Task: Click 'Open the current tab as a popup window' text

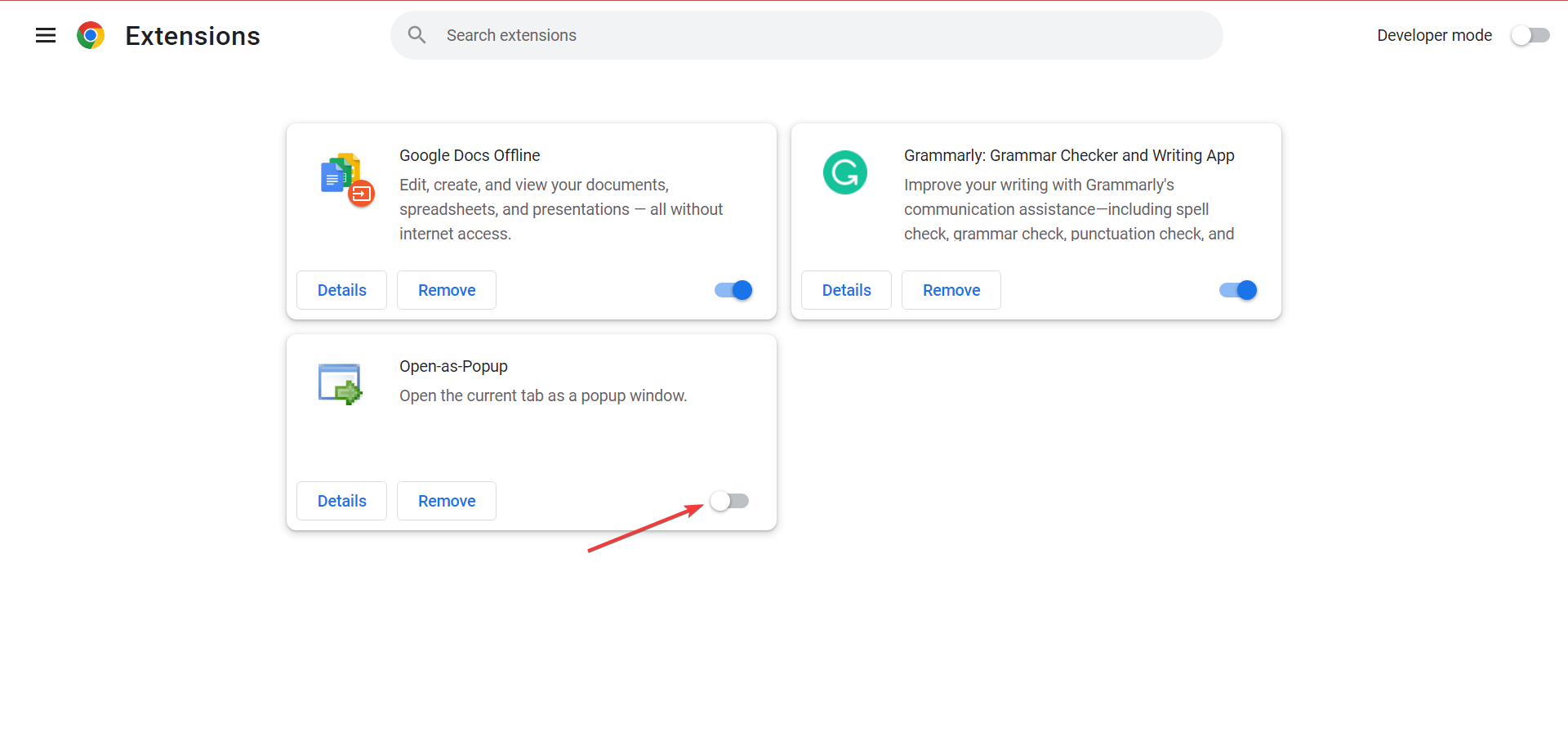Action: point(543,395)
